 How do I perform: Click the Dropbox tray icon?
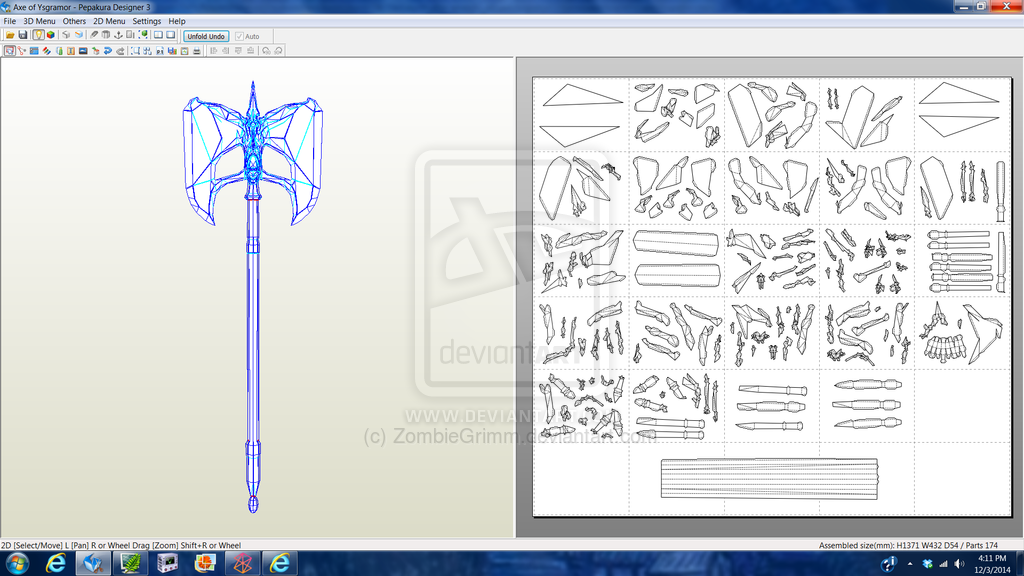pos(927,564)
